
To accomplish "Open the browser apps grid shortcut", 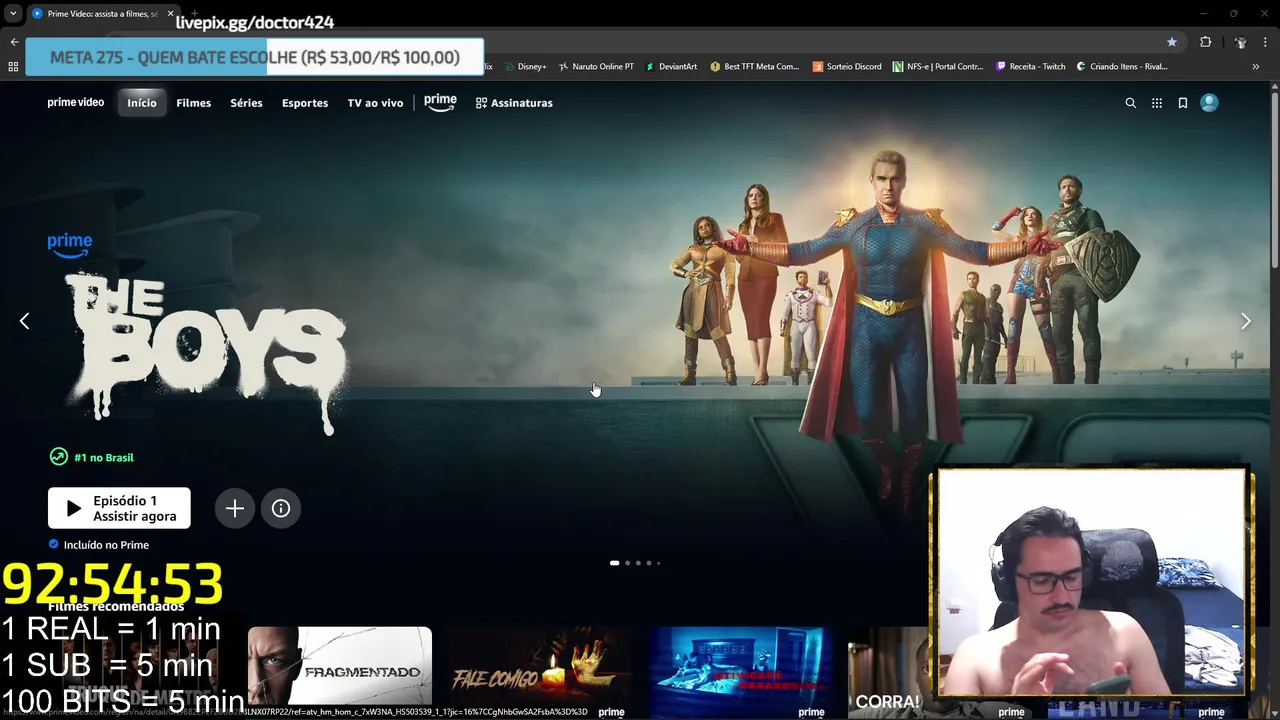I will click(13, 67).
